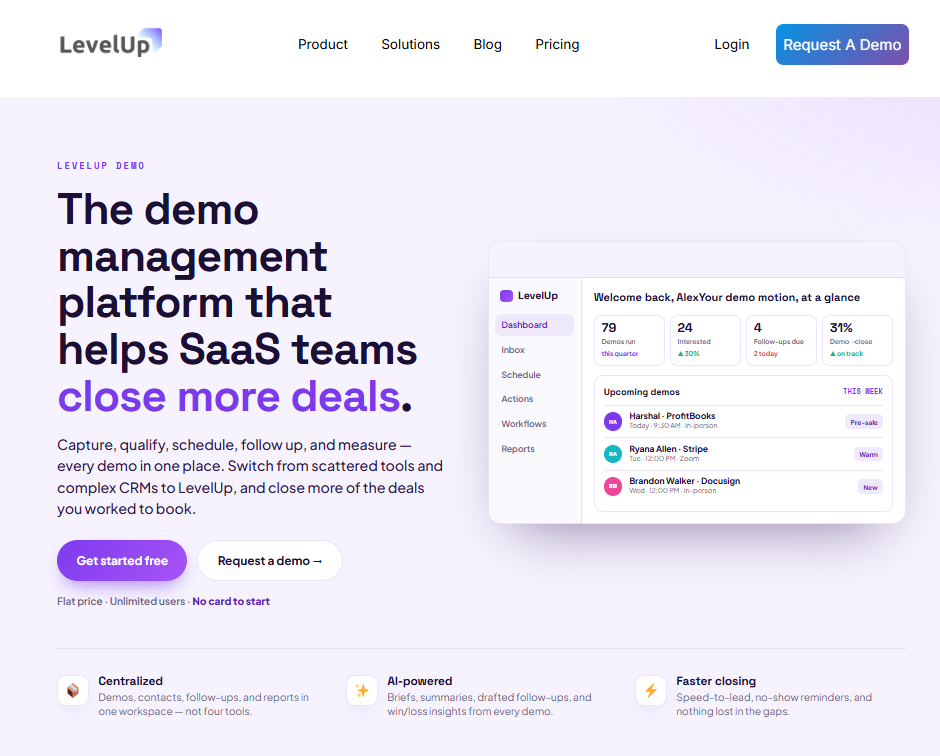Click the Get started free button
The image size is (940, 756).
tap(122, 561)
